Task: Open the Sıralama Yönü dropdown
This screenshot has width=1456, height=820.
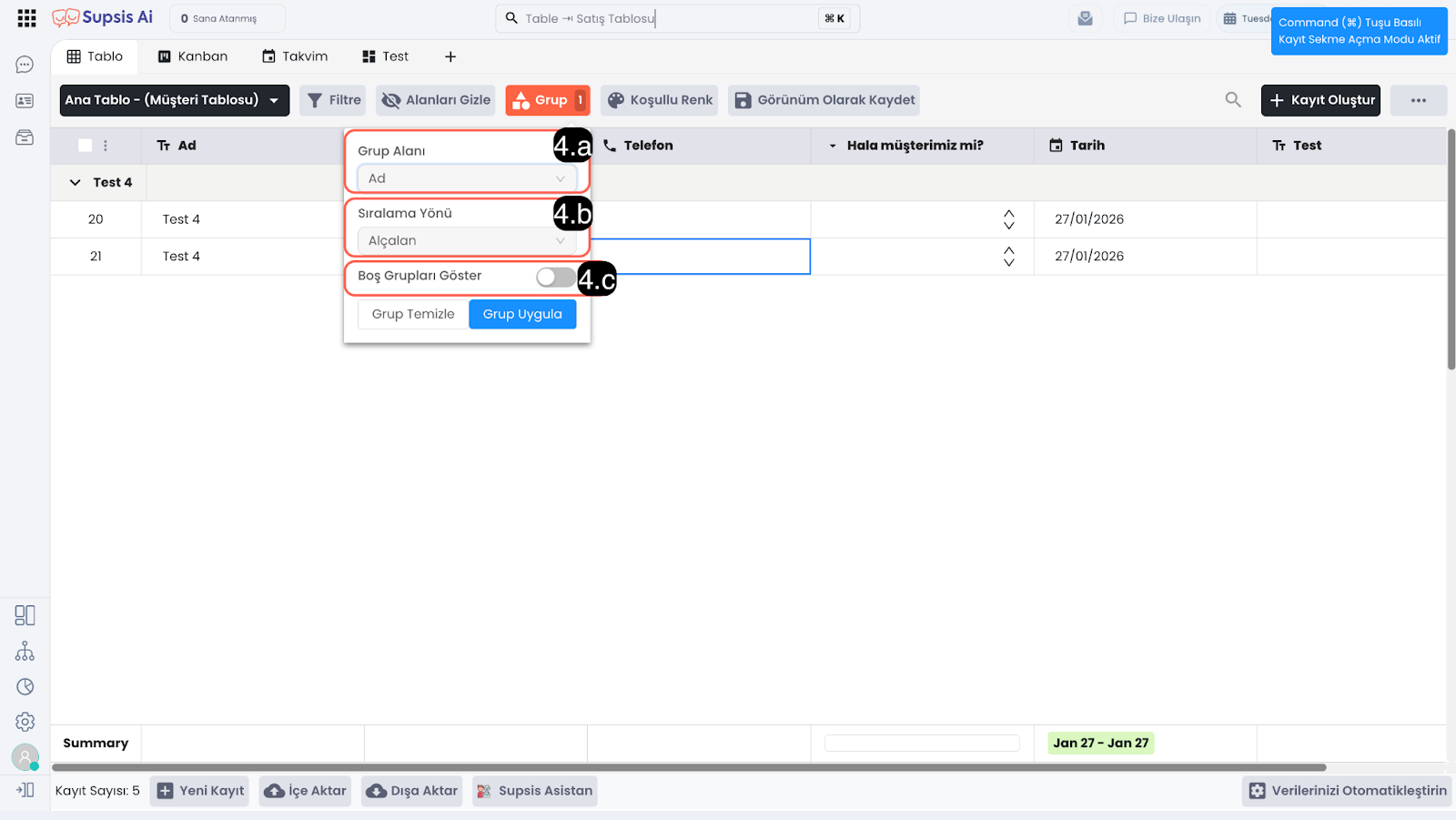Action: tap(466, 241)
